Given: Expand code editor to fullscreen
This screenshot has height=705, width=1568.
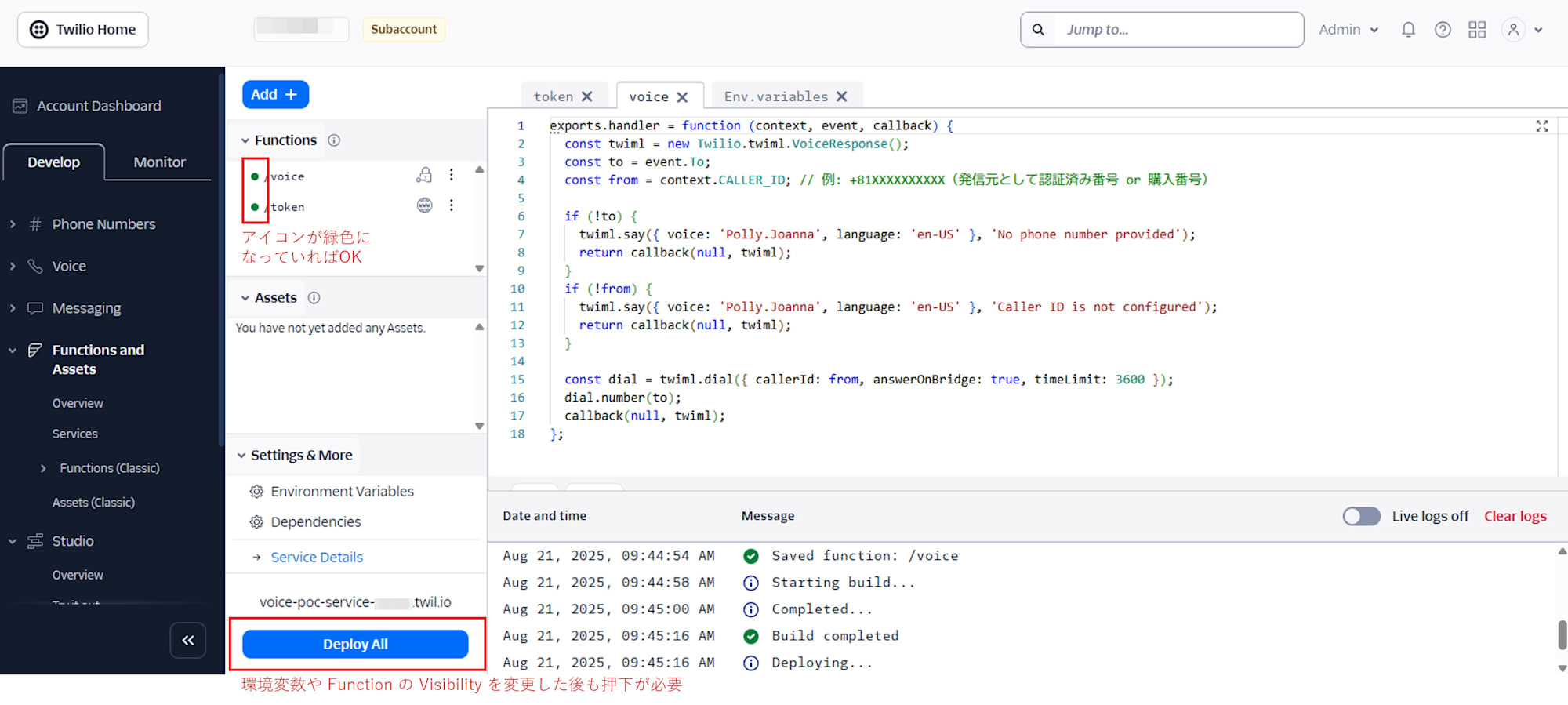Looking at the screenshot, I should 1542,126.
